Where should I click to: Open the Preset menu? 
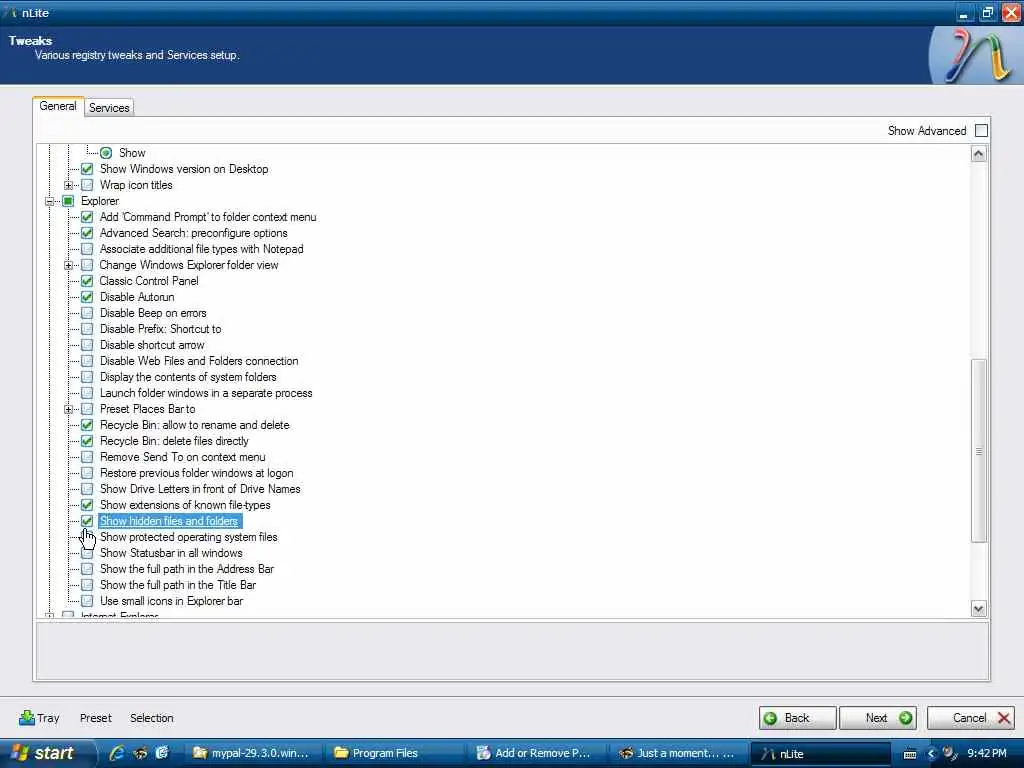click(96, 718)
